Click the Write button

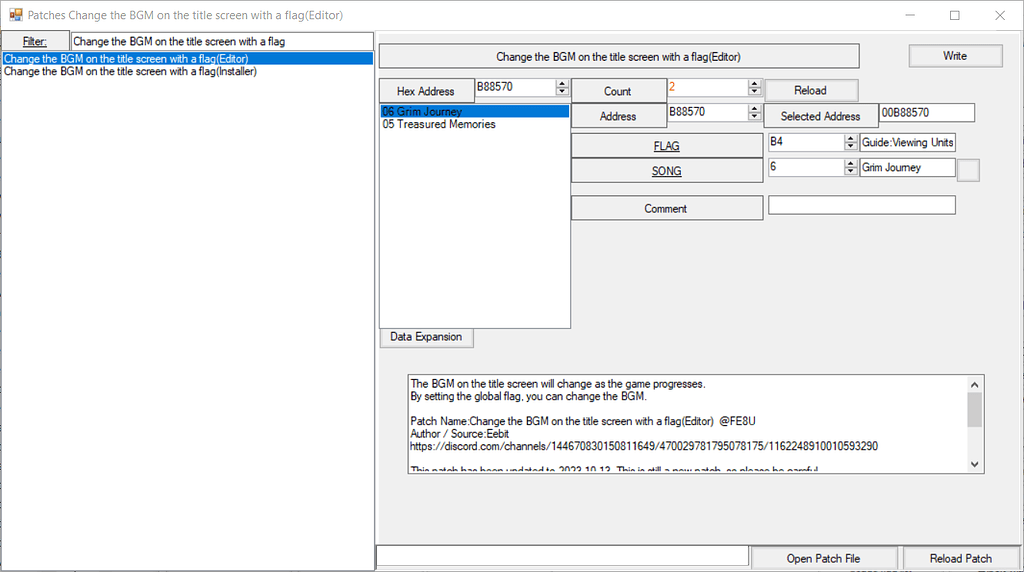point(955,56)
